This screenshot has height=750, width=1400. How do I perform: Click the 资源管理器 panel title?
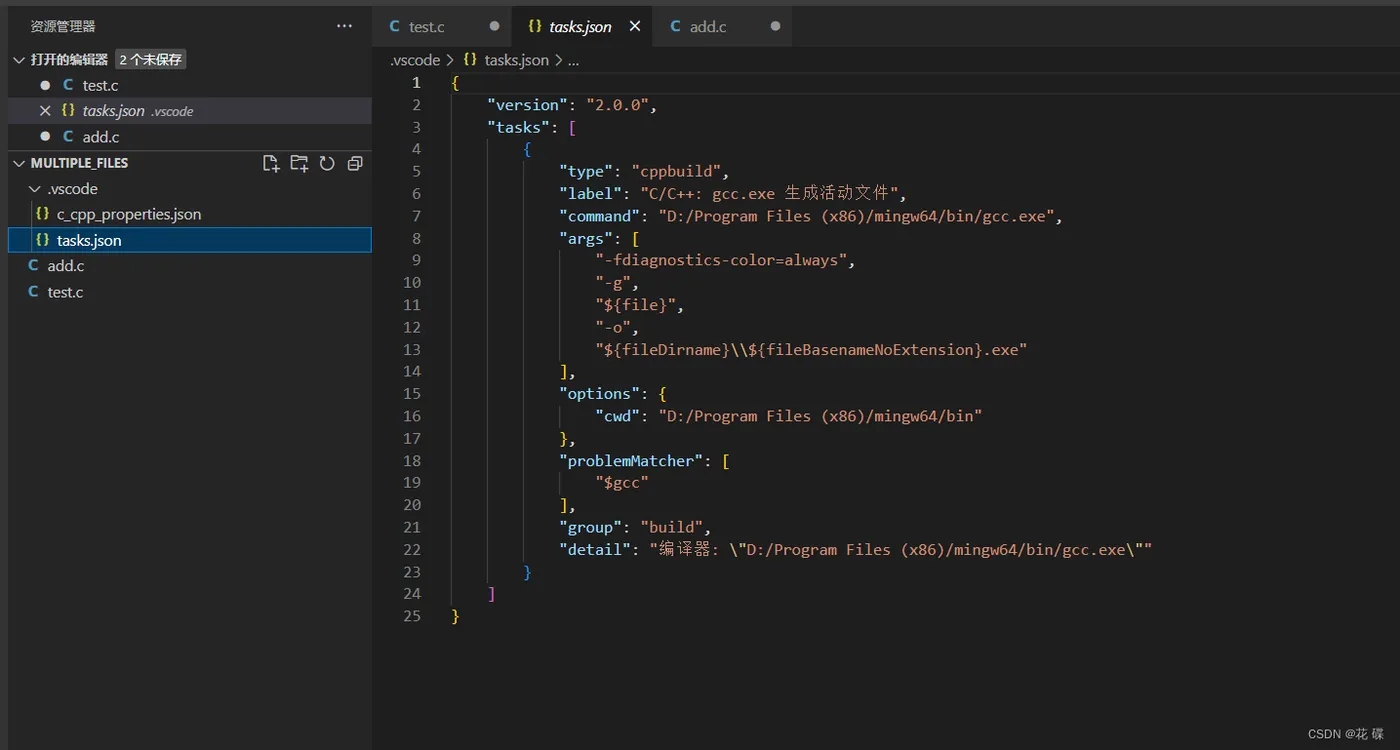(x=63, y=27)
